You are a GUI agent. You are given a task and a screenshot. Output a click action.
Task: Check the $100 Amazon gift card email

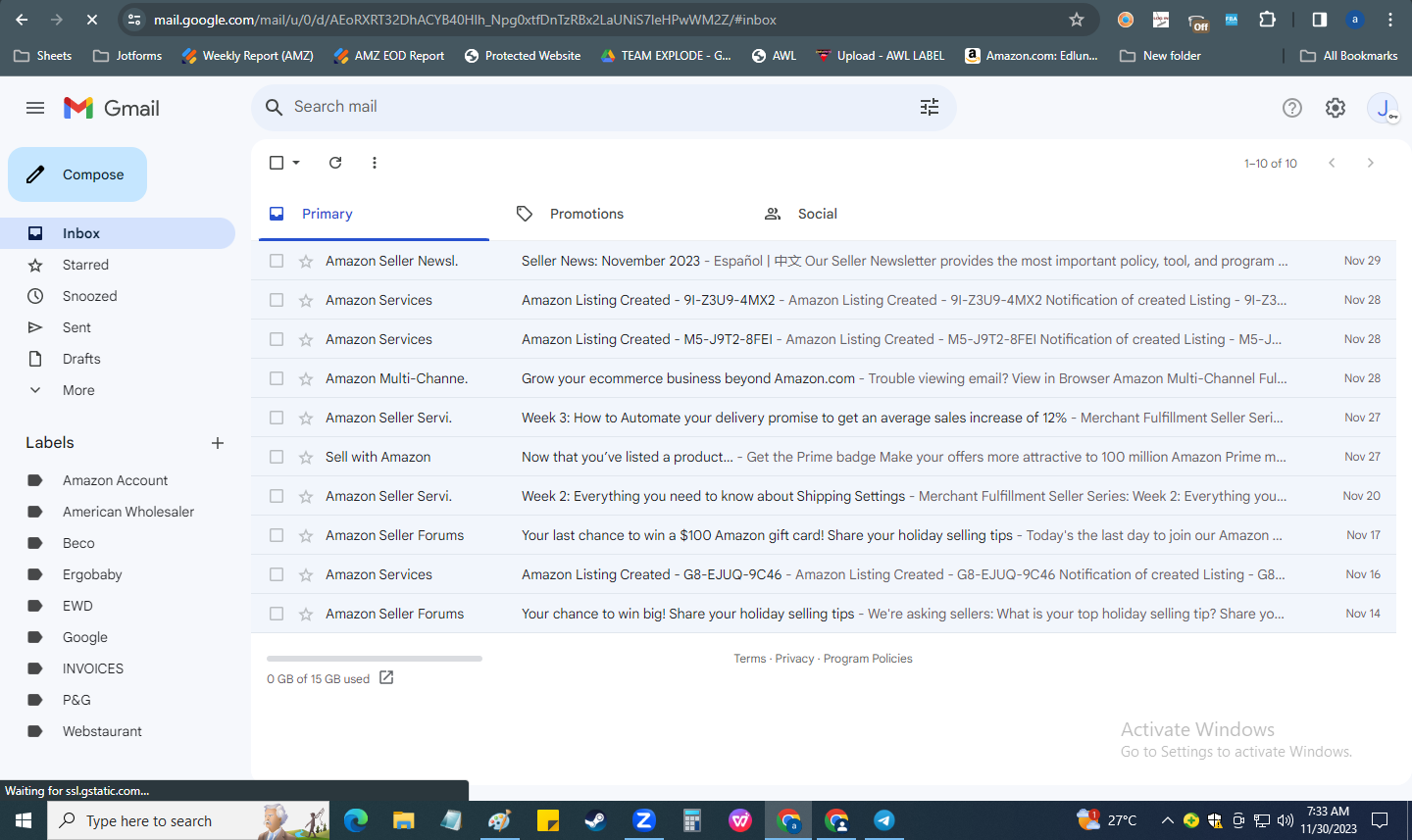click(x=277, y=535)
